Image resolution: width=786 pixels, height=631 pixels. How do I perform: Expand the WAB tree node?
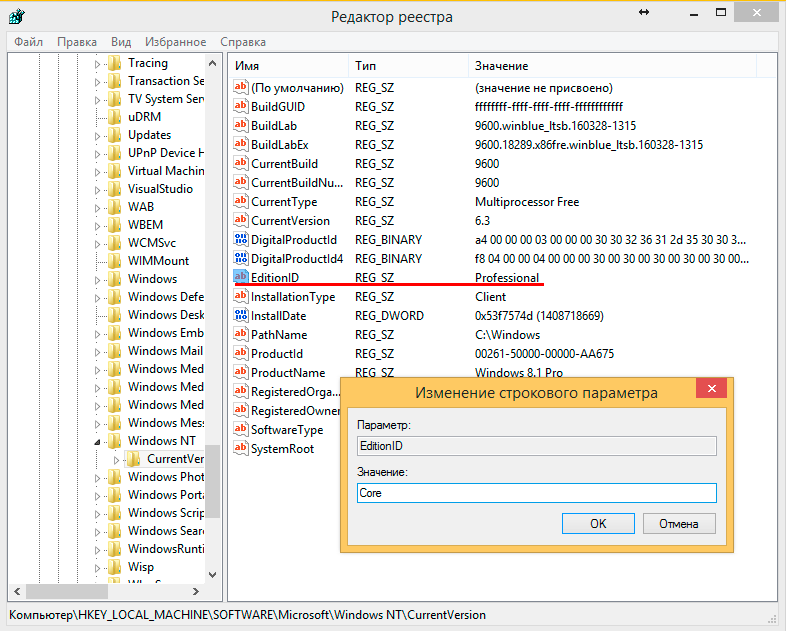97,208
